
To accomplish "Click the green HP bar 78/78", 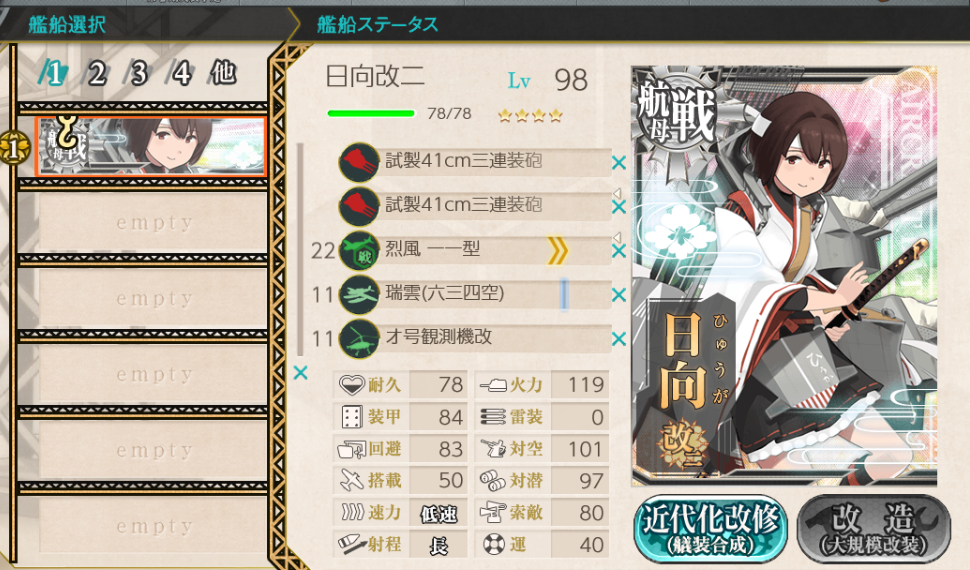I will tap(371, 113).
